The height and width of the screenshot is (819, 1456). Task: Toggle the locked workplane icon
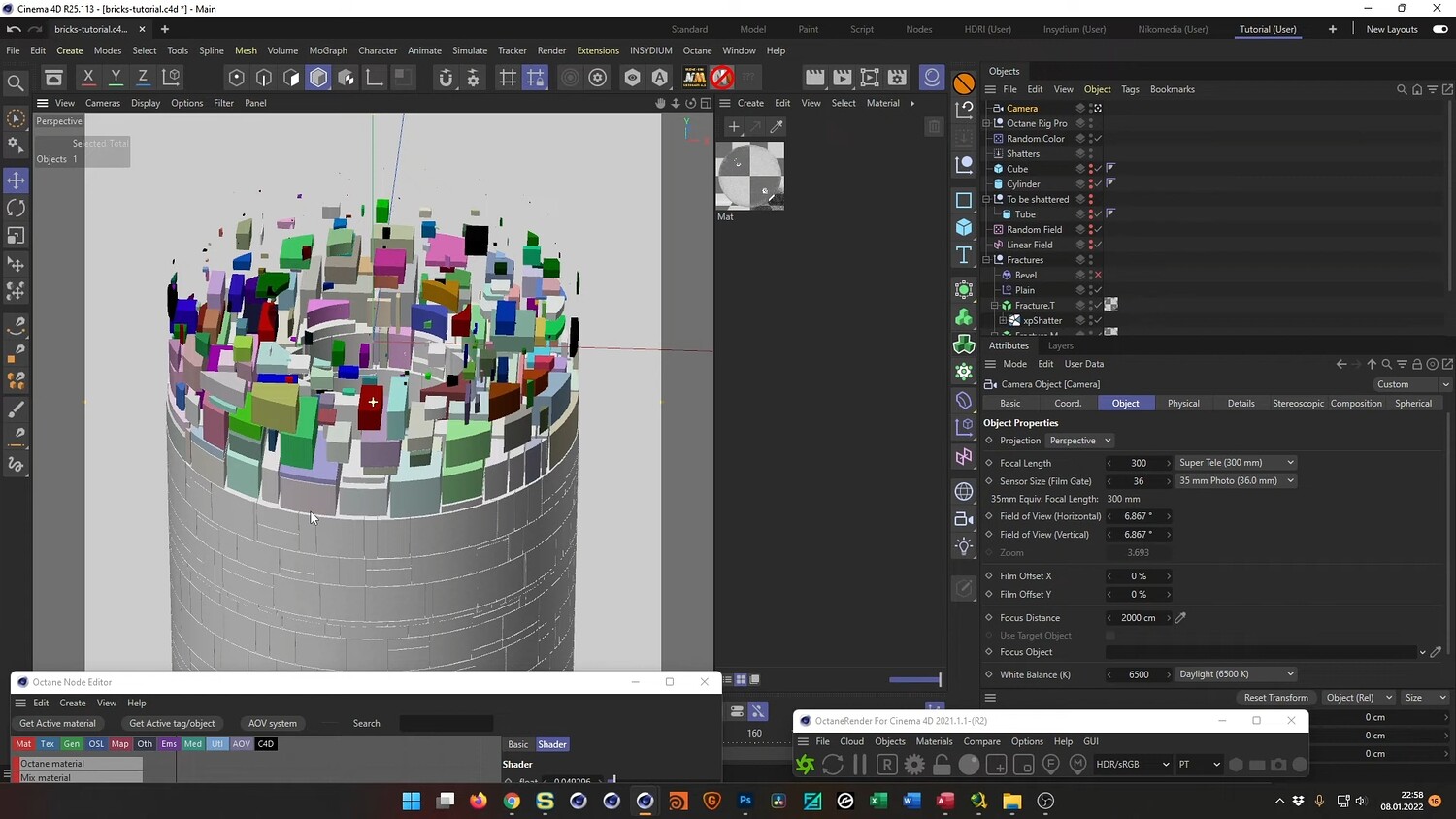535,78
